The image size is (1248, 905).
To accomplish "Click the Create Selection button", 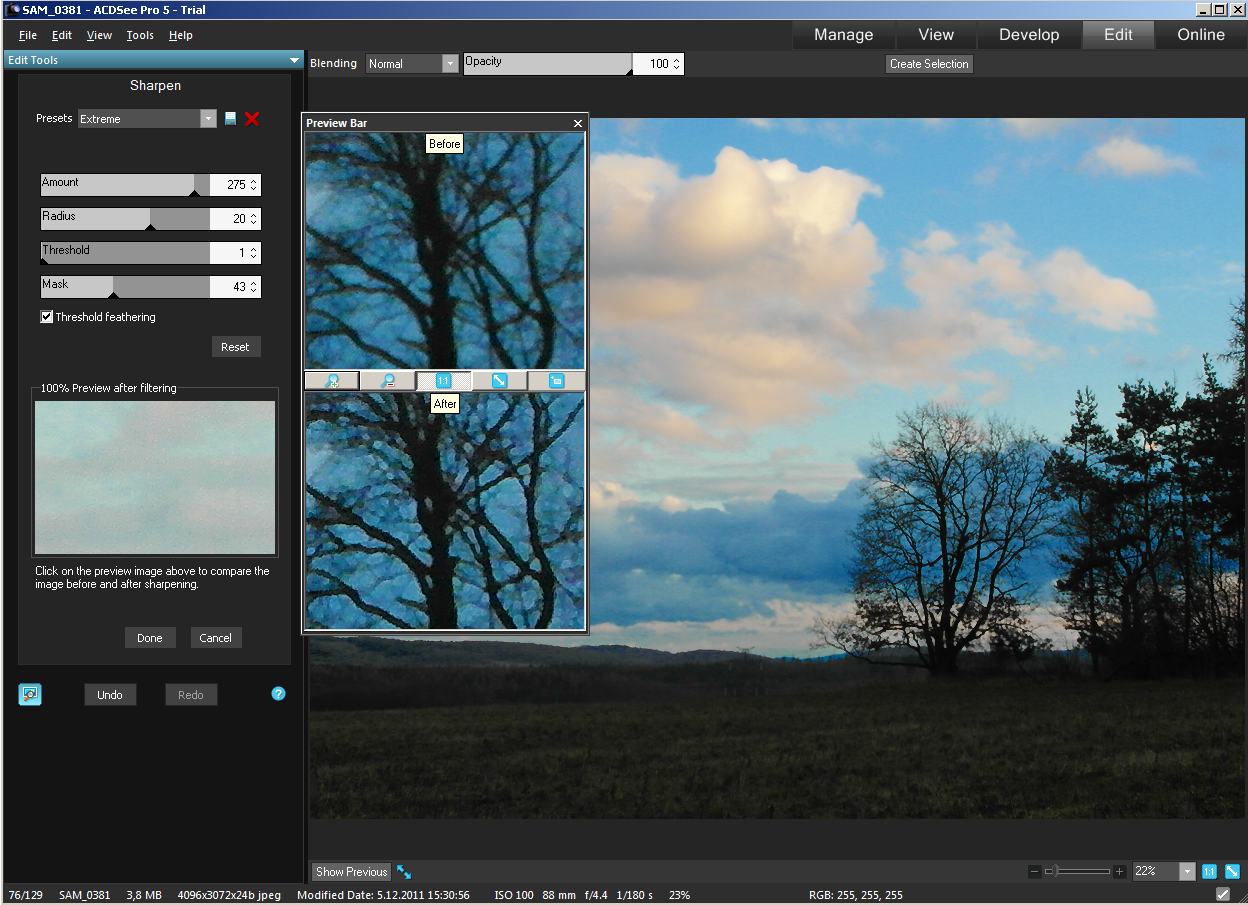I will 929,64.
